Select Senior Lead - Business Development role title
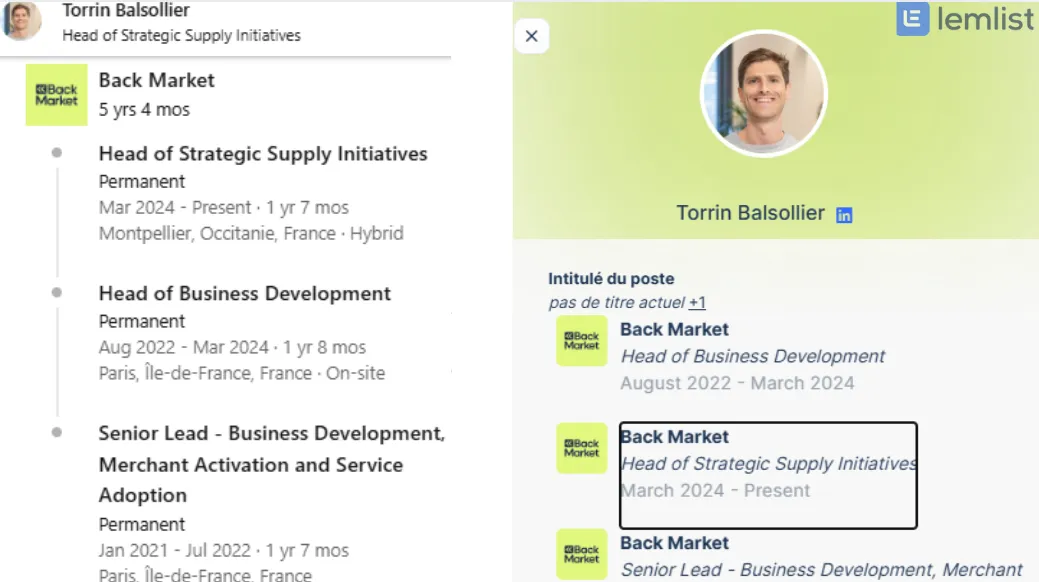Viewport: 1039px width, 582px height. (272, 464)
